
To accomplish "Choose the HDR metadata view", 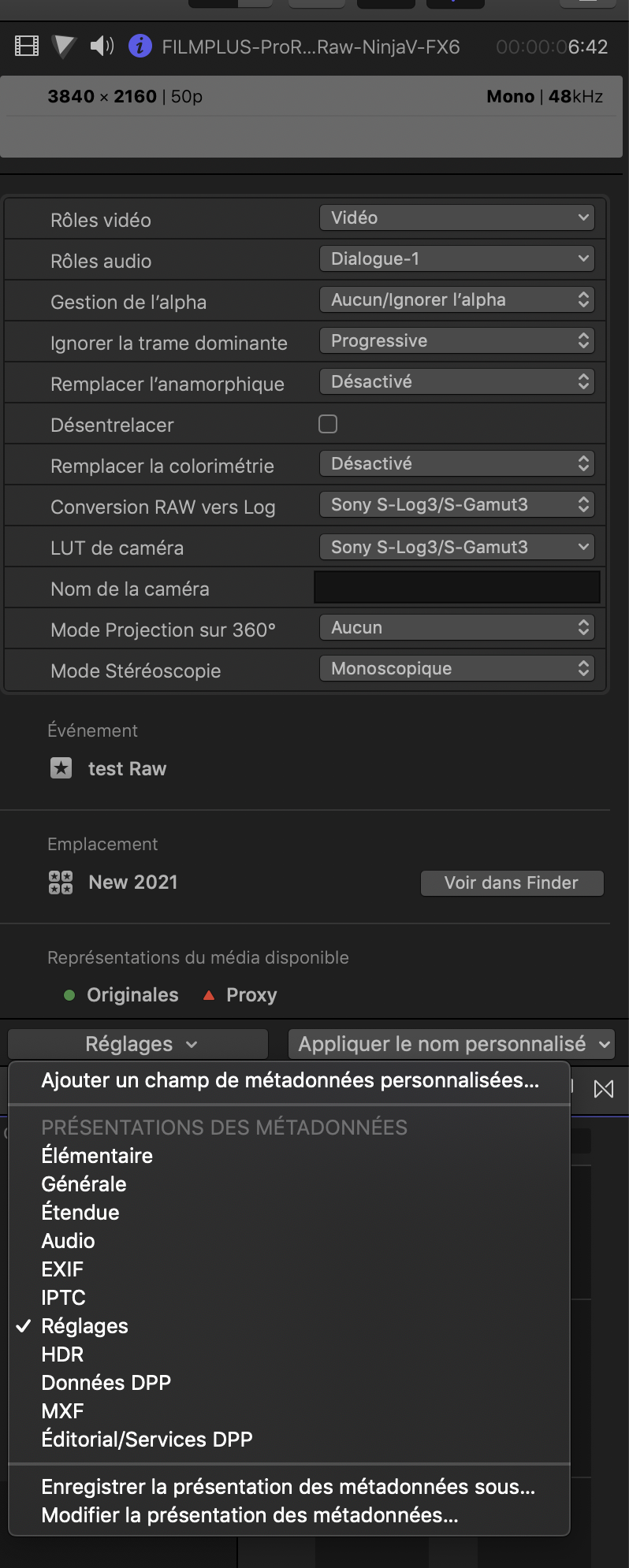I will [63, 1354].
